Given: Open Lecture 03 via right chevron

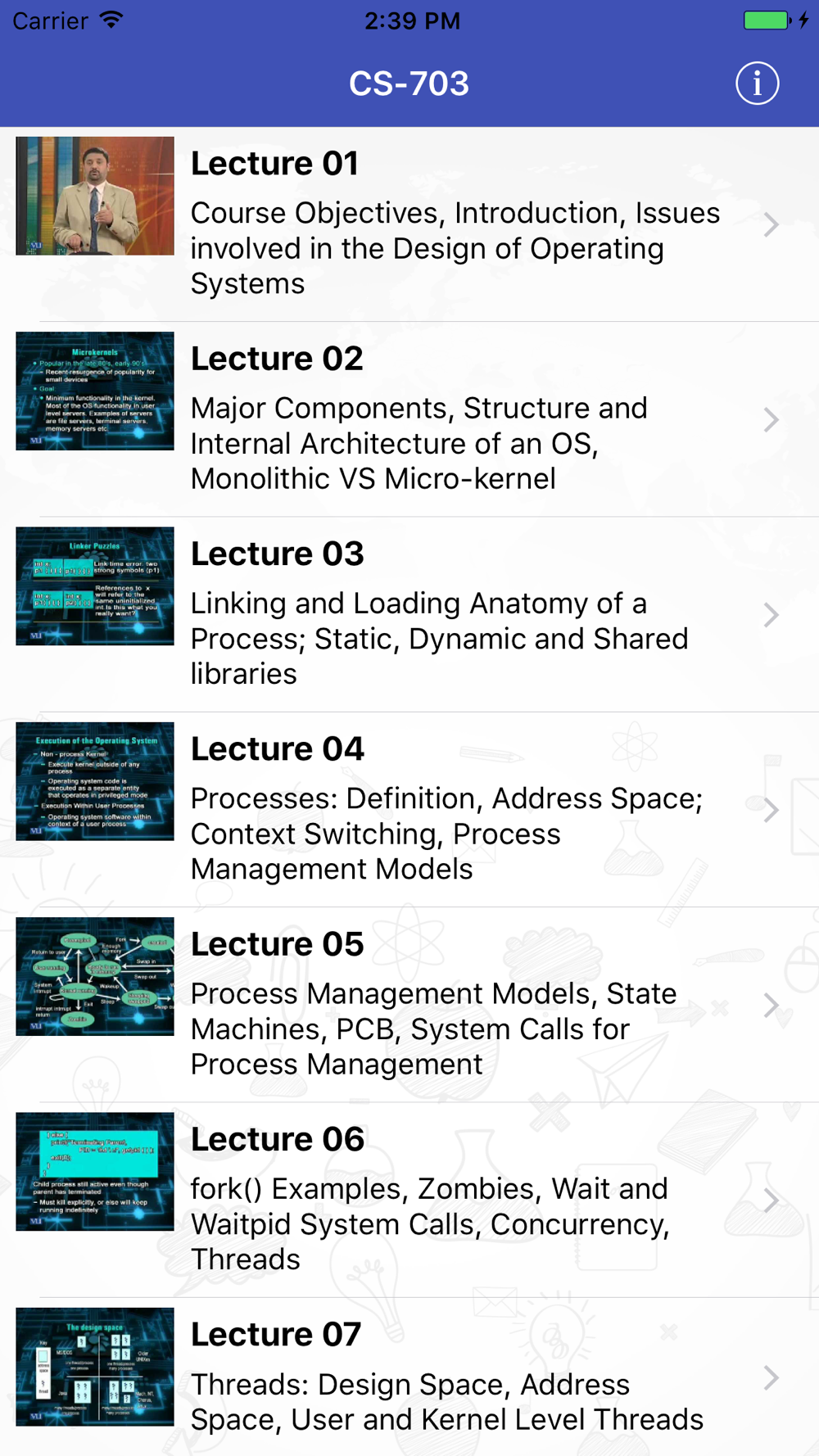Looking at the screenshot, I should [771, 615].
